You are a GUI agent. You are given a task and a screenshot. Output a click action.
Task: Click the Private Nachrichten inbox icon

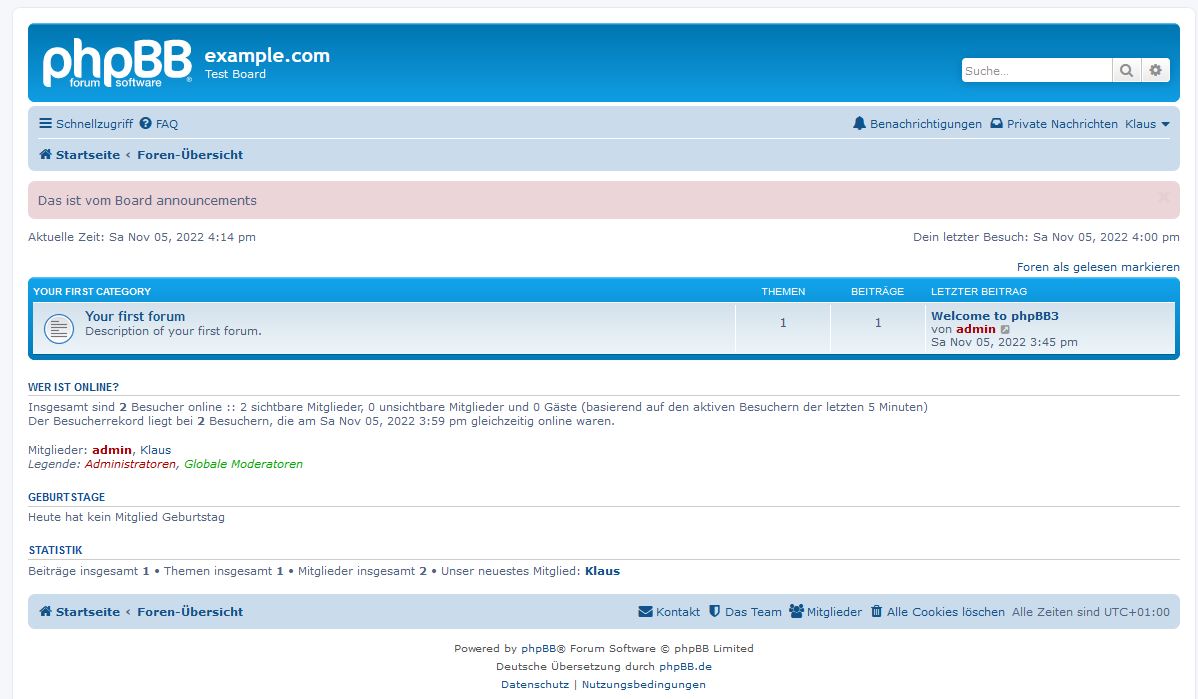996,123
